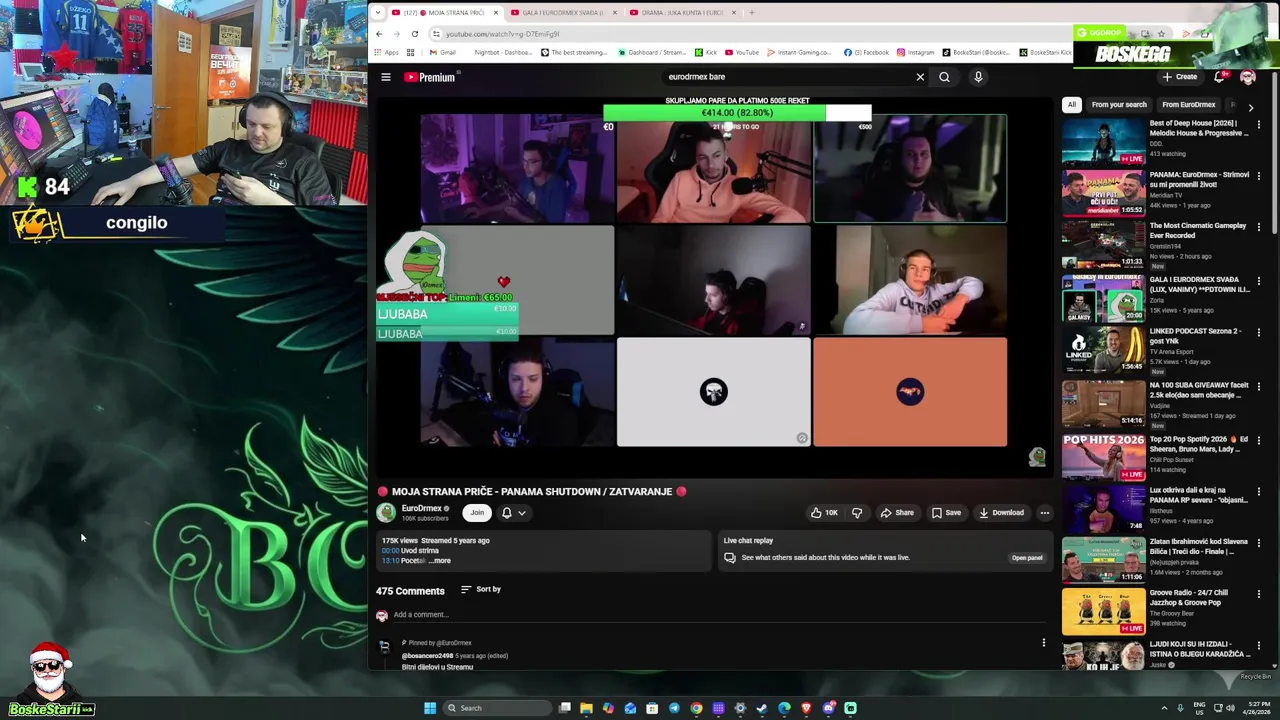
Task: Open Instant-Gaming bookmark
Action: click(800, 52)
